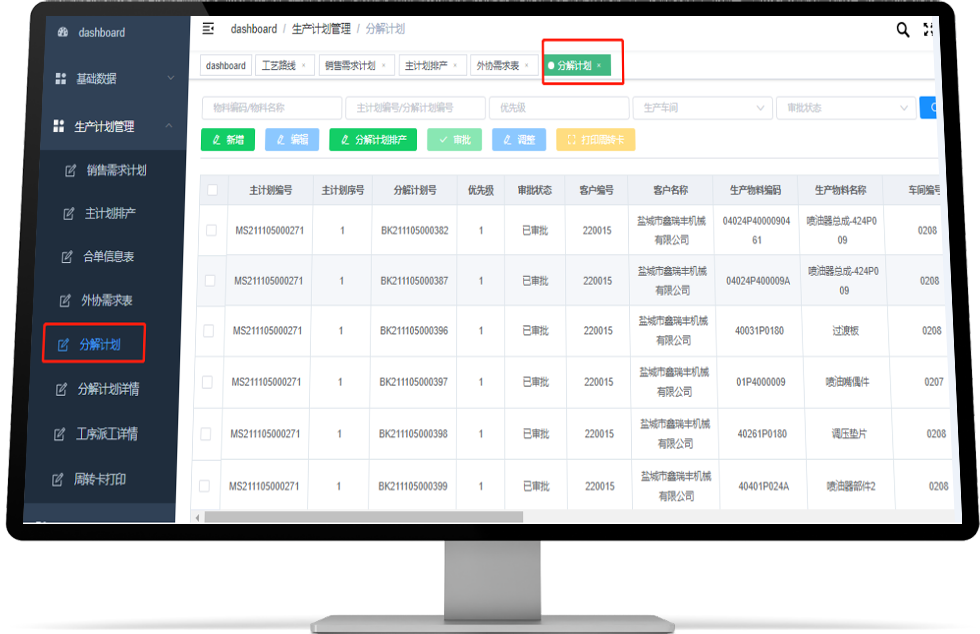Image resolution: width=980 pixels, height=634 pixels.
Task: Close the 工艺路线 tab with its x
Action: (x=303, y=66)
